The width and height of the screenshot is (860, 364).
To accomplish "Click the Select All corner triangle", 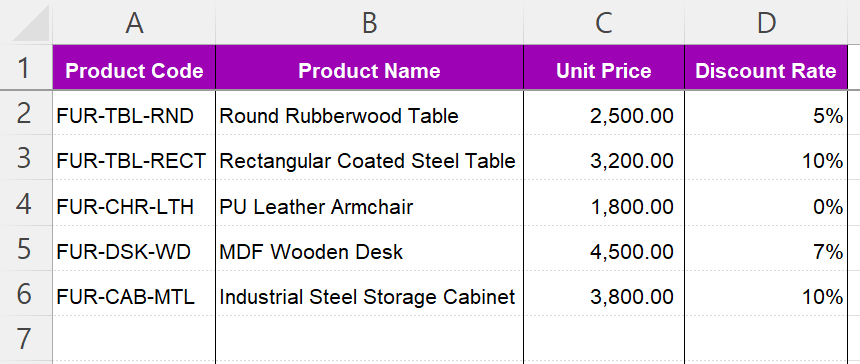I will (x=31, y=24).
